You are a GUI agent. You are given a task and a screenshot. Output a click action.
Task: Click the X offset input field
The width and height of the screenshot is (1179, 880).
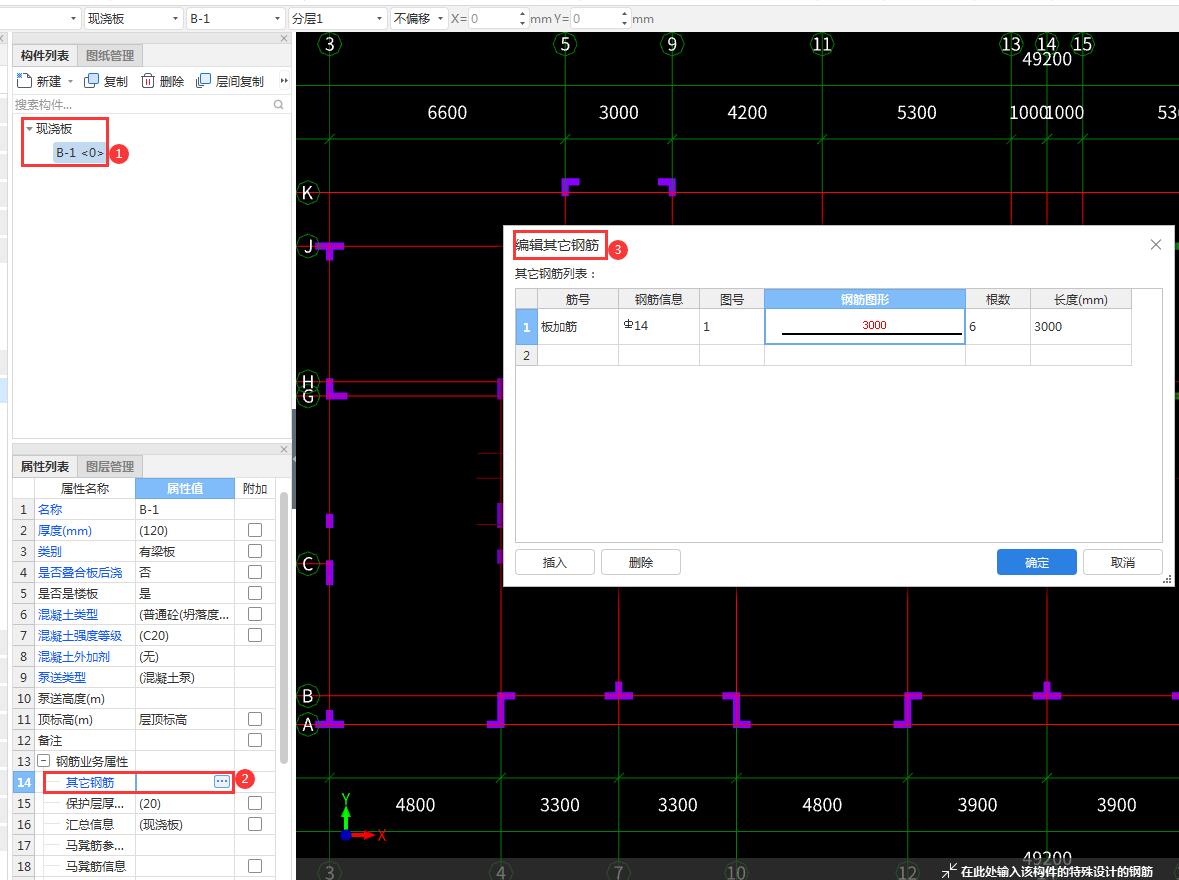(493, 18)
